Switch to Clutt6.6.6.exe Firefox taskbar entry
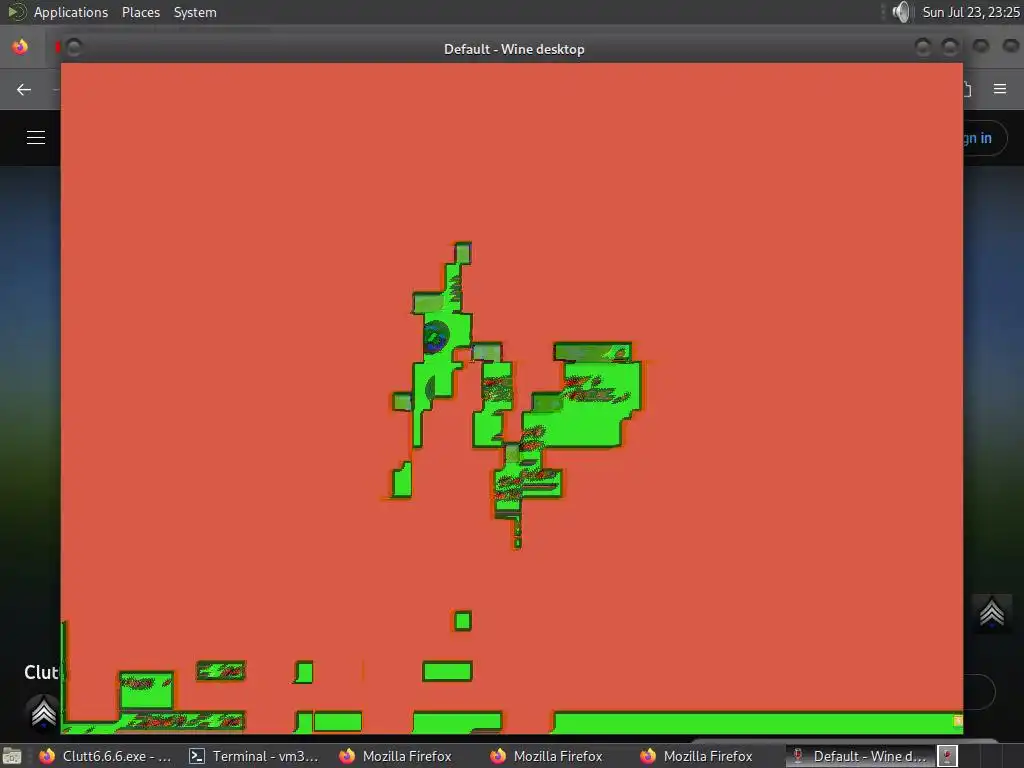 click(106, 756)
